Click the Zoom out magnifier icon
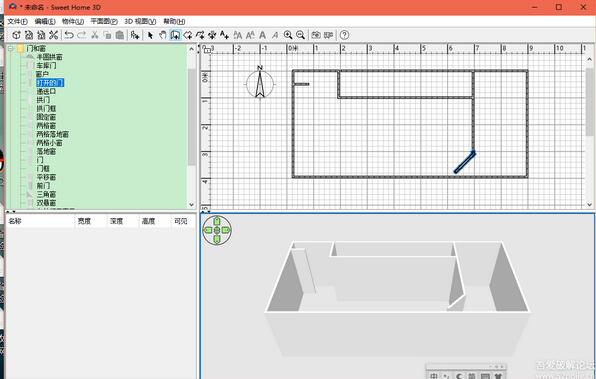 [x=300, y=35]
